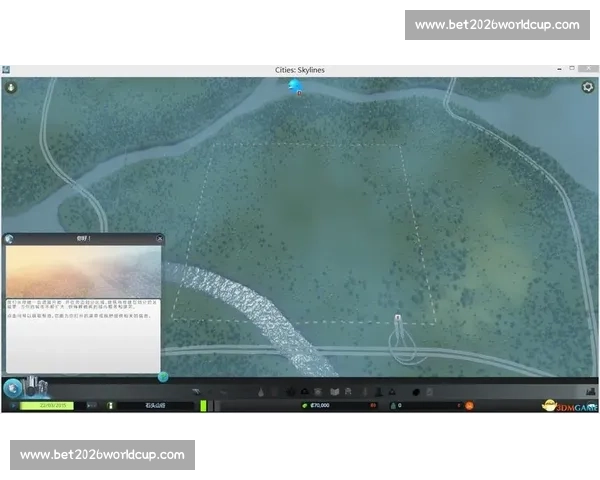Click the green date progress bar

point(47,405)
